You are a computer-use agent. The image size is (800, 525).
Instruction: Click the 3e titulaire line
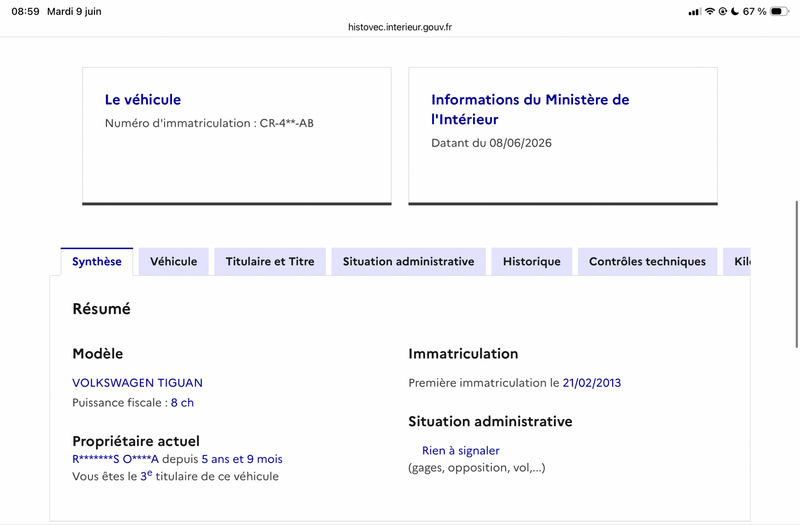[x=176, y=476]
